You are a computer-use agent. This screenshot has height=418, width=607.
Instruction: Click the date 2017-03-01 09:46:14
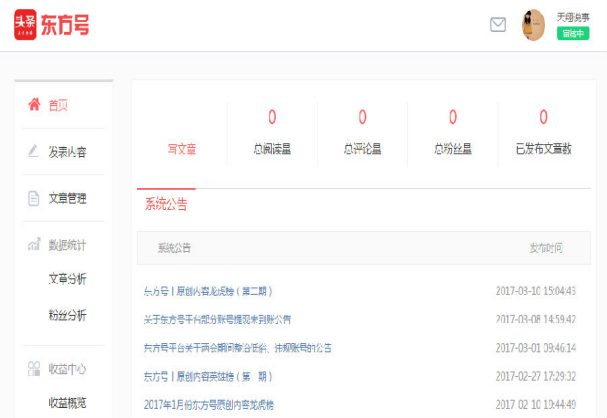(x=536, y=348)
